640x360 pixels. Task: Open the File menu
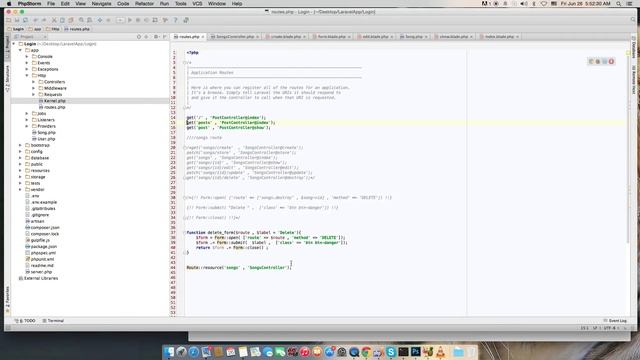[x=51, y=4]
